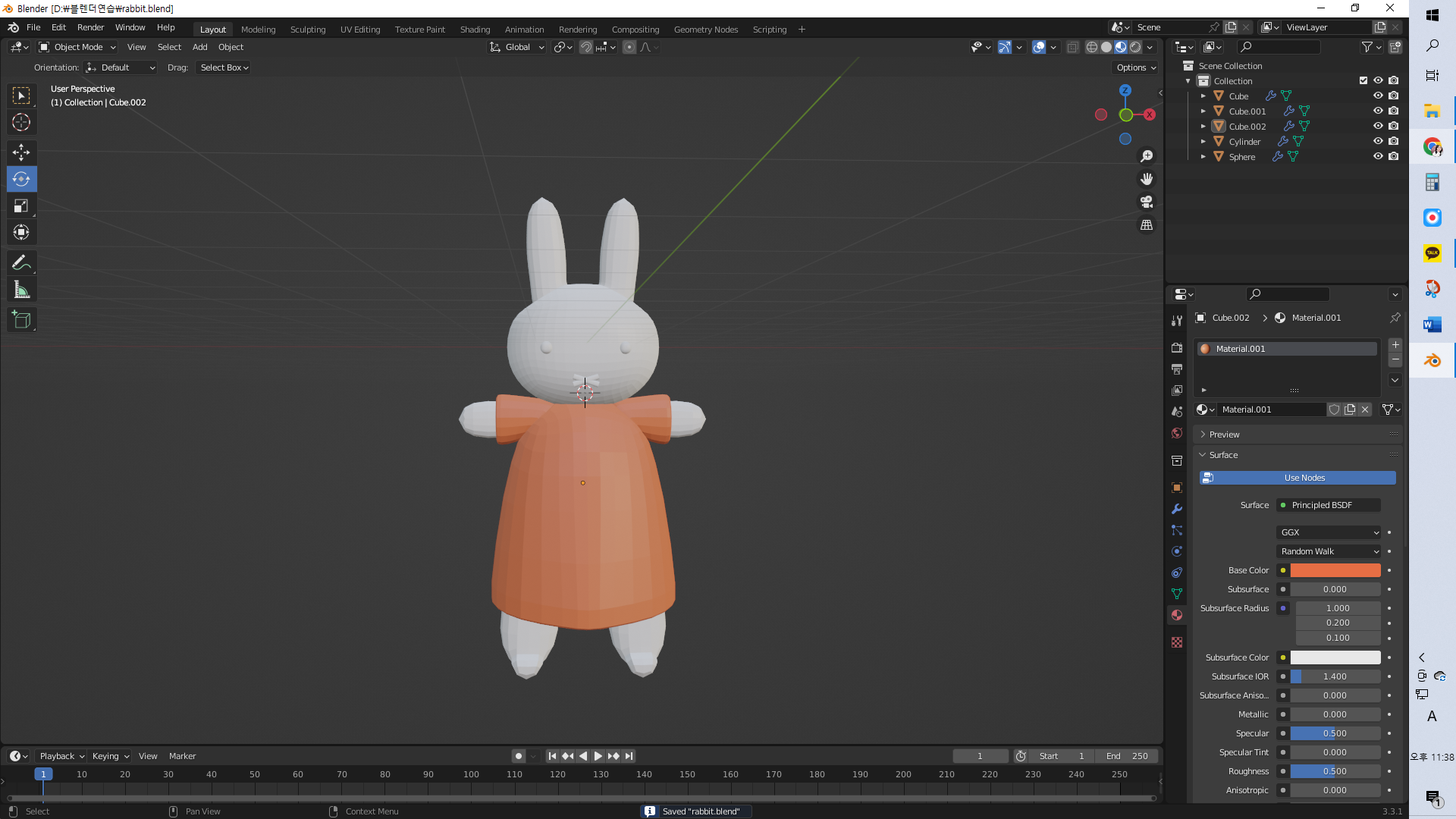1456x819 pixels.
Task: Select the Select Box tool
Action: [x=21, y=96]
